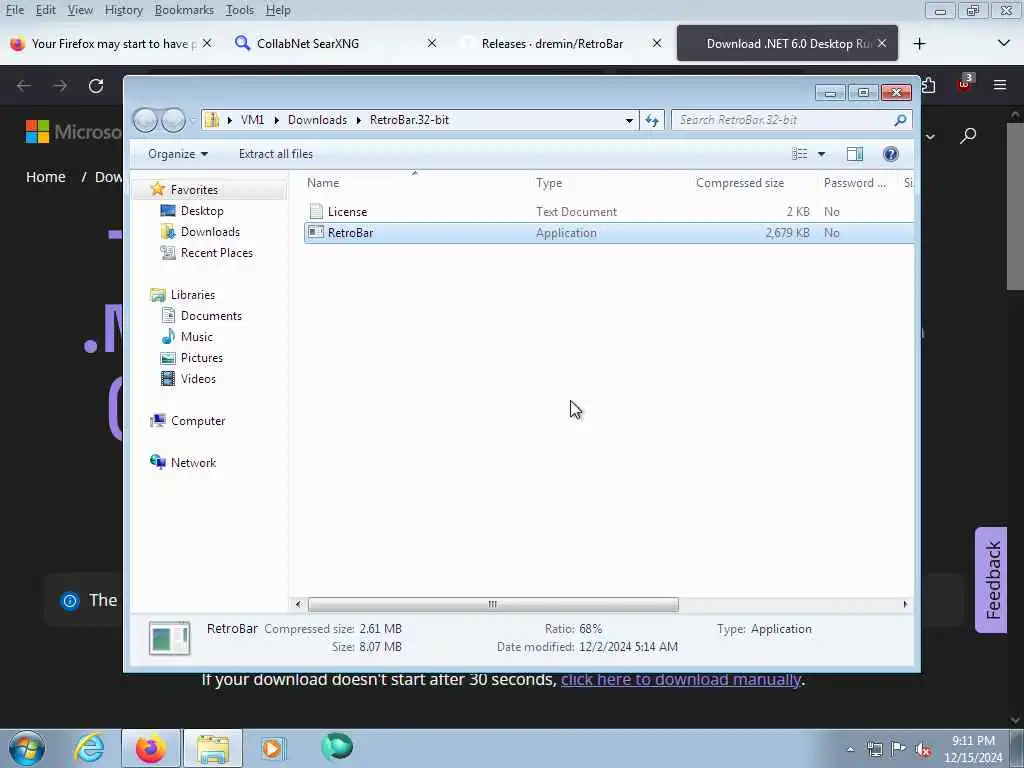
Task: Expand the arrow after Downloads in address bar
Action: tap(359, 120)
